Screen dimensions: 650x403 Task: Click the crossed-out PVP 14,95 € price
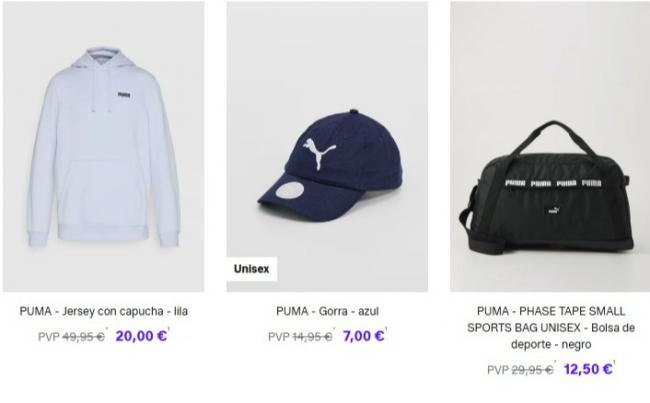(300, 337)
